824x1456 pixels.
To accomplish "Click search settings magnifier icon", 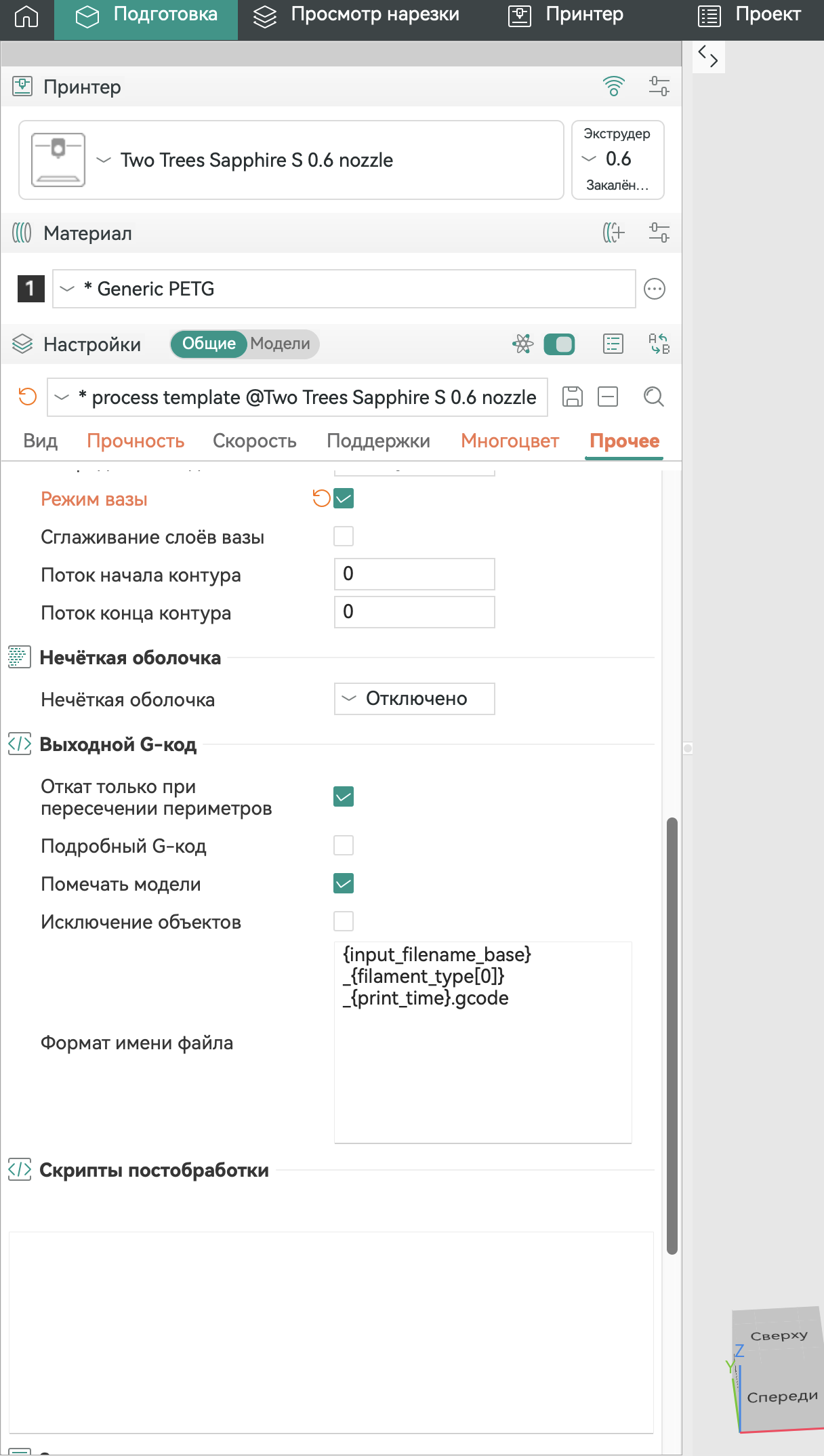I will click(x=653, y=397).
